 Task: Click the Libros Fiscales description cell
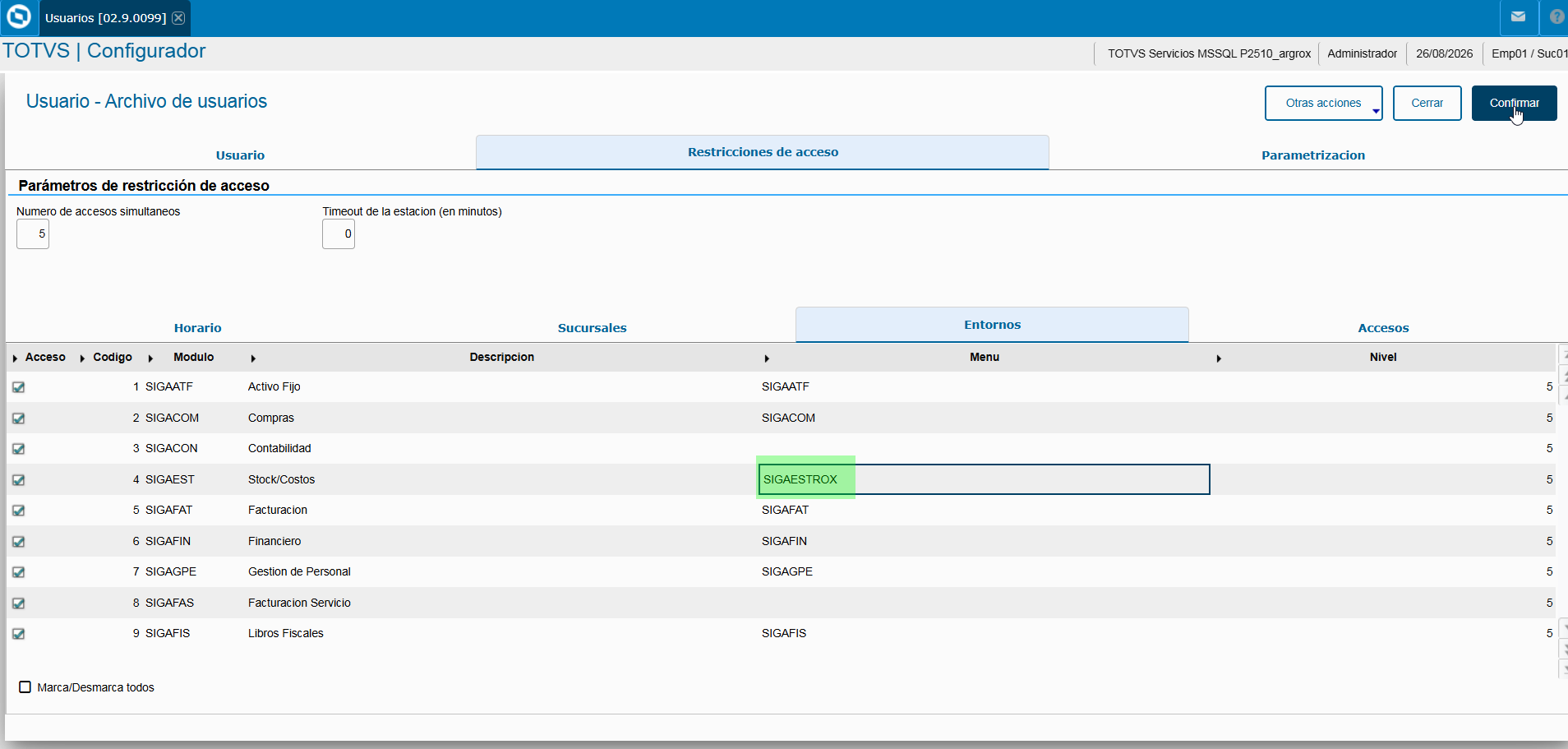click(286, 633)
